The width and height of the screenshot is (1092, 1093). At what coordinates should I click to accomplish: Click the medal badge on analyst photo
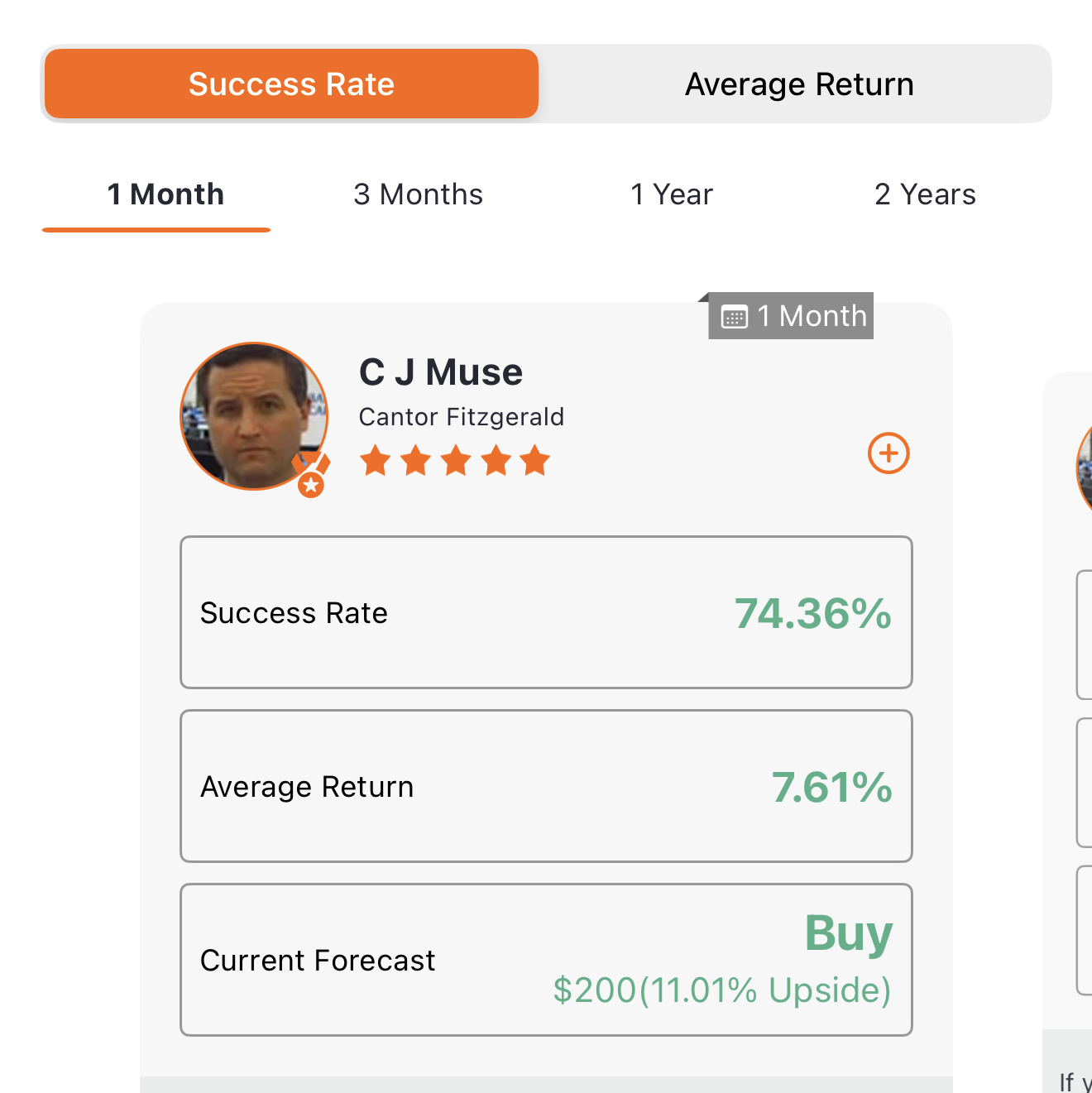point(311,475)
